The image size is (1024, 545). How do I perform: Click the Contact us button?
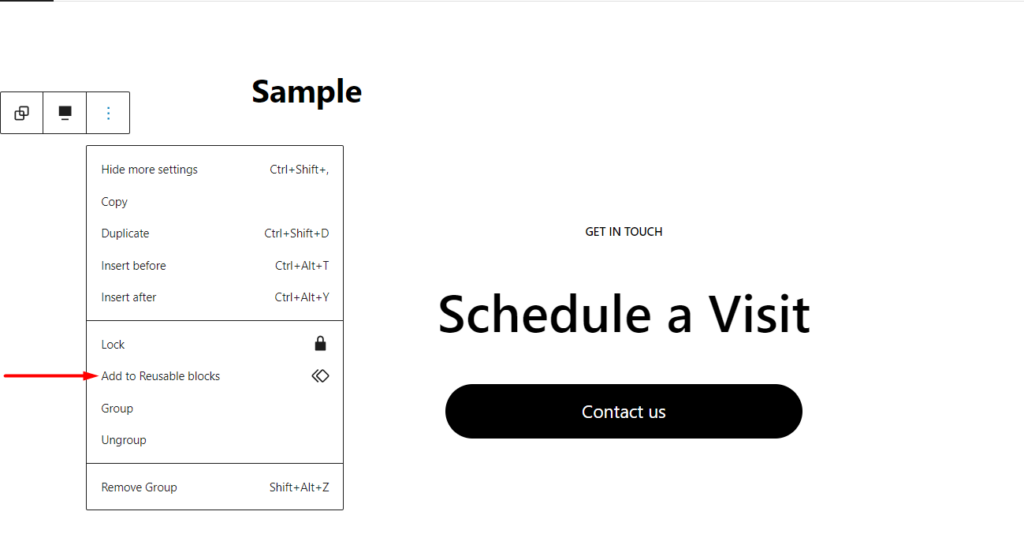(624, 411)
